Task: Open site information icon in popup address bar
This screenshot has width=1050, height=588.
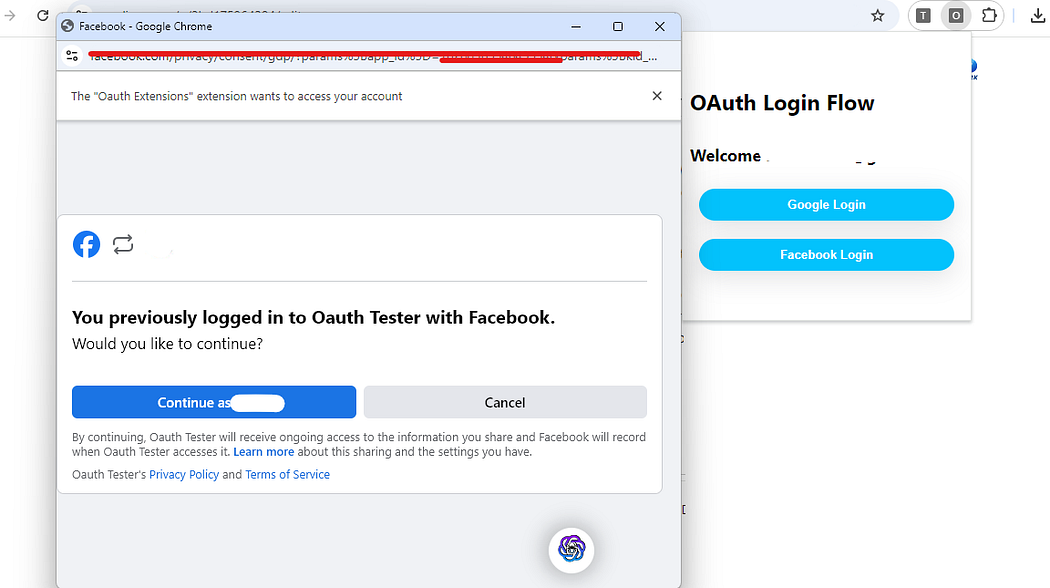Action: pos(72,56)
